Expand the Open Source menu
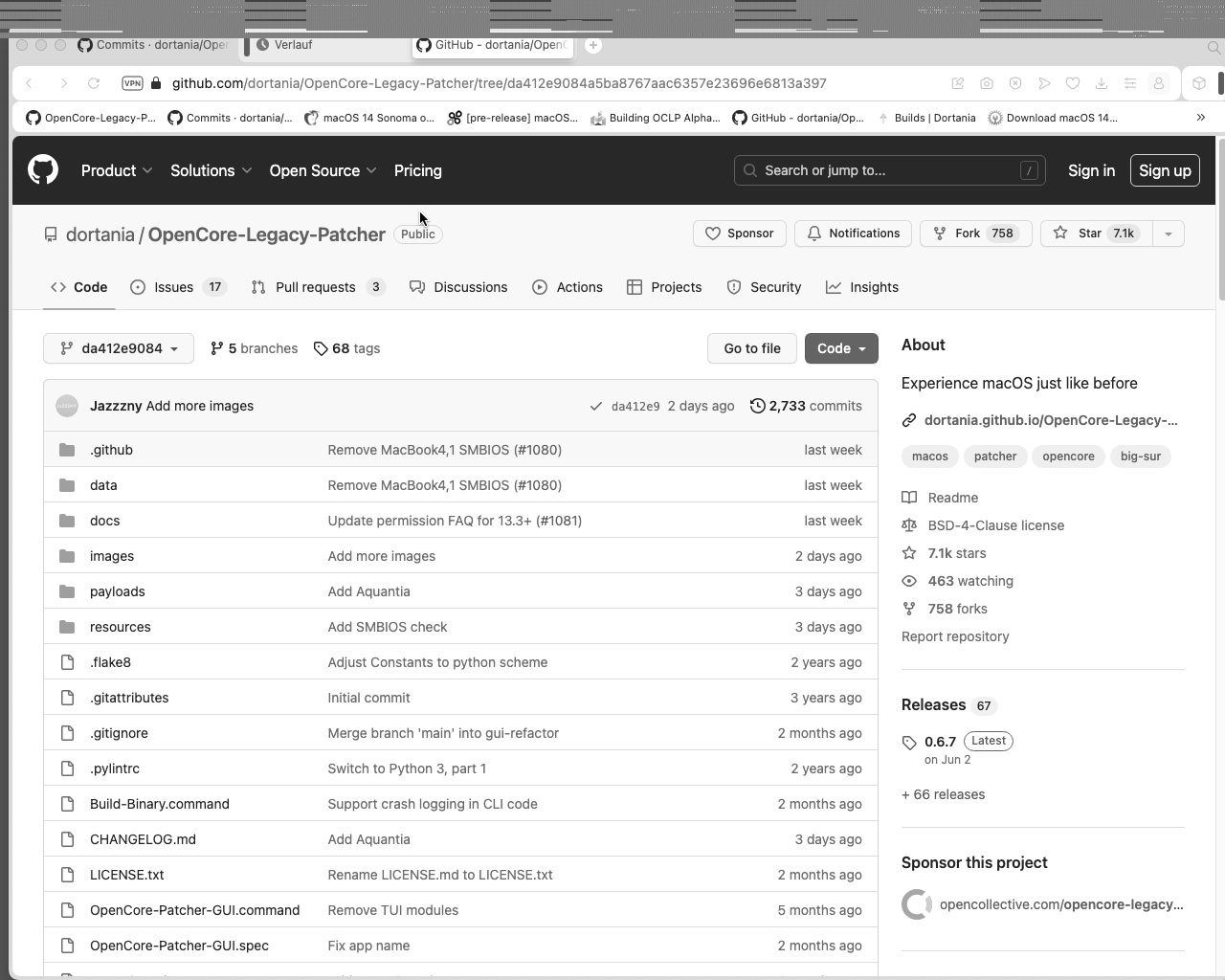This screenshot has height=980, width=1225. click(x=323, y=170)
